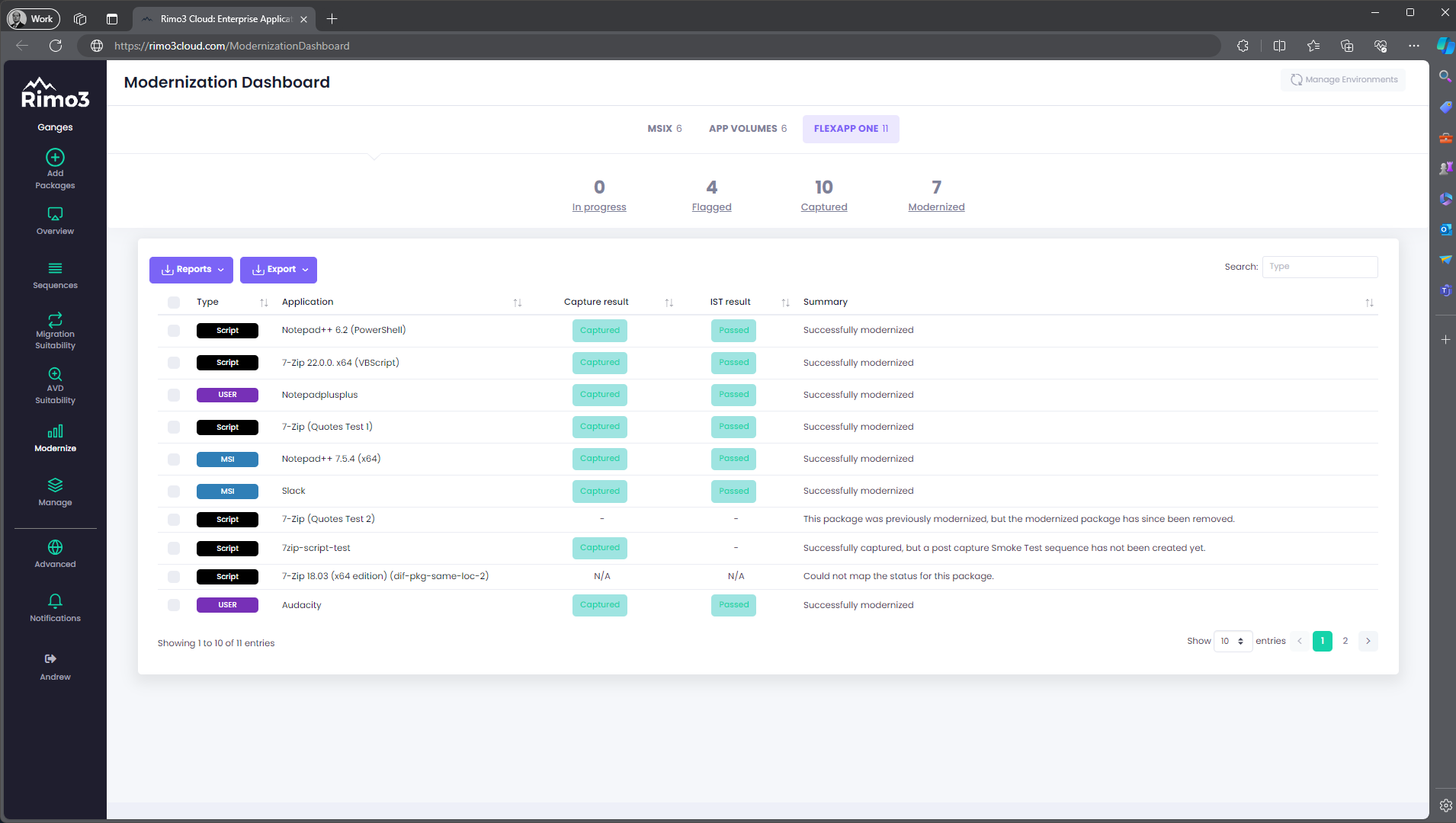Tick the checkbox for Audacity row

(174, 605)
